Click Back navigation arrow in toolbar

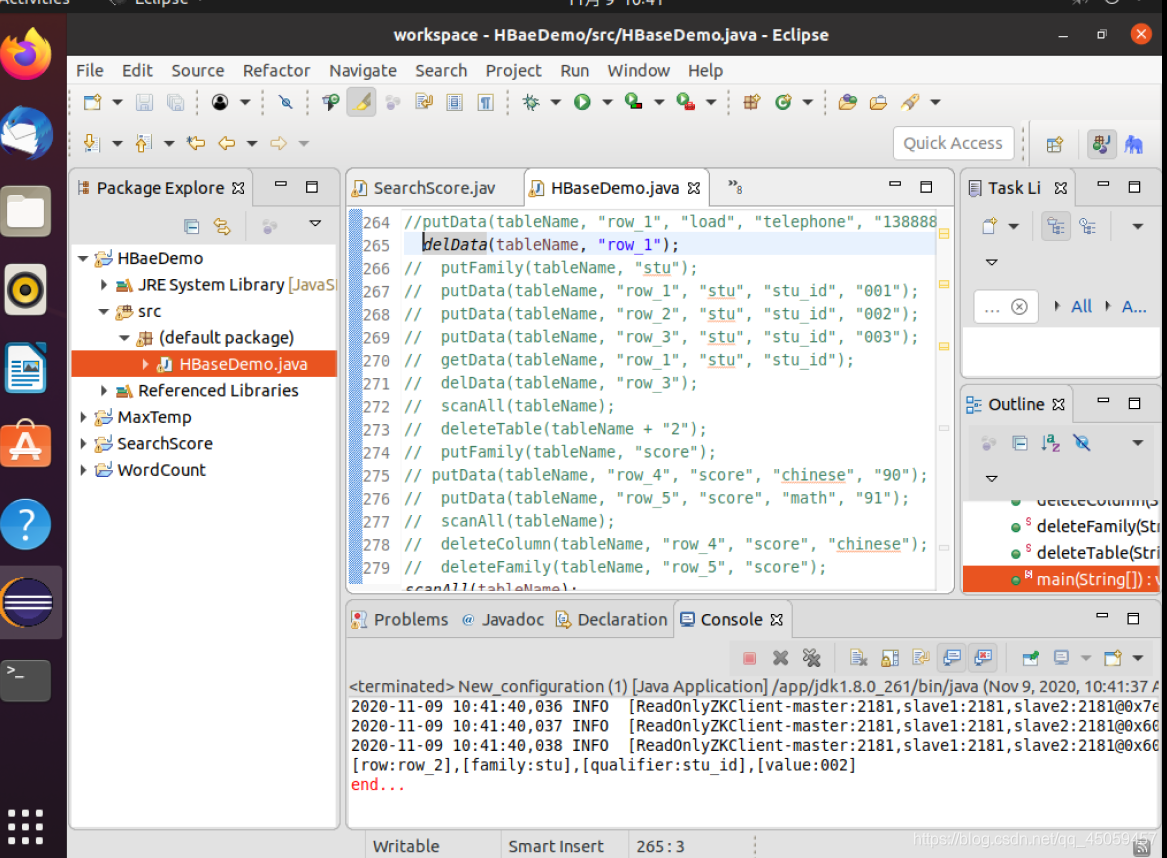pos(226,143)
